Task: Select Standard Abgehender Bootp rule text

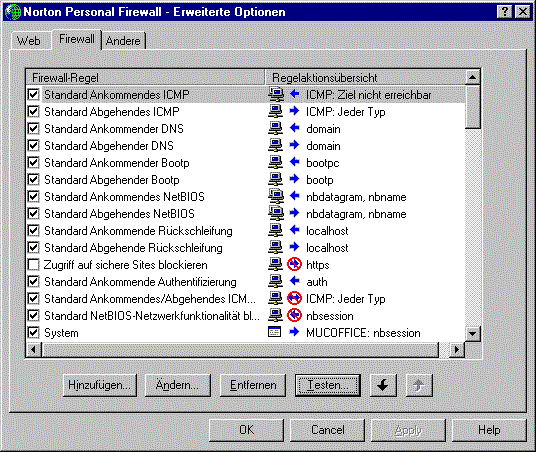Action: click(x=112, y=180)
